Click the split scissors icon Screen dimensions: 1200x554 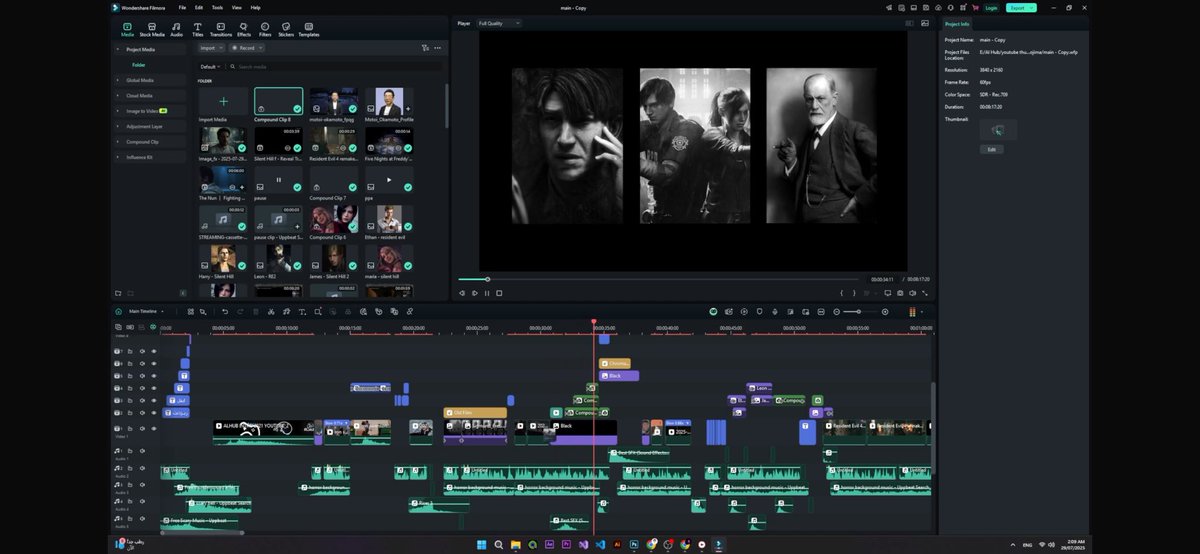271,311
